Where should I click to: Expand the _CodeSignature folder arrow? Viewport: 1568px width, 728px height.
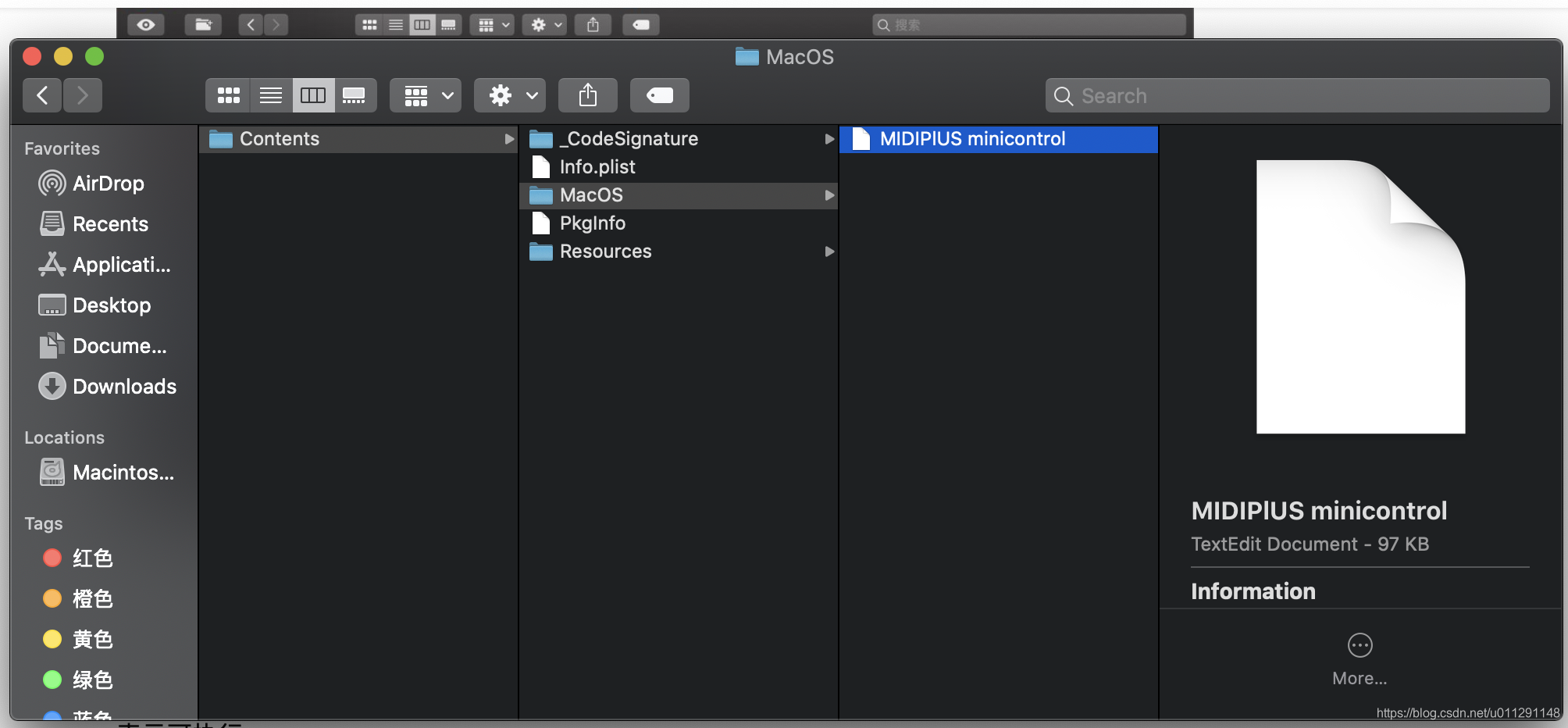829,139
